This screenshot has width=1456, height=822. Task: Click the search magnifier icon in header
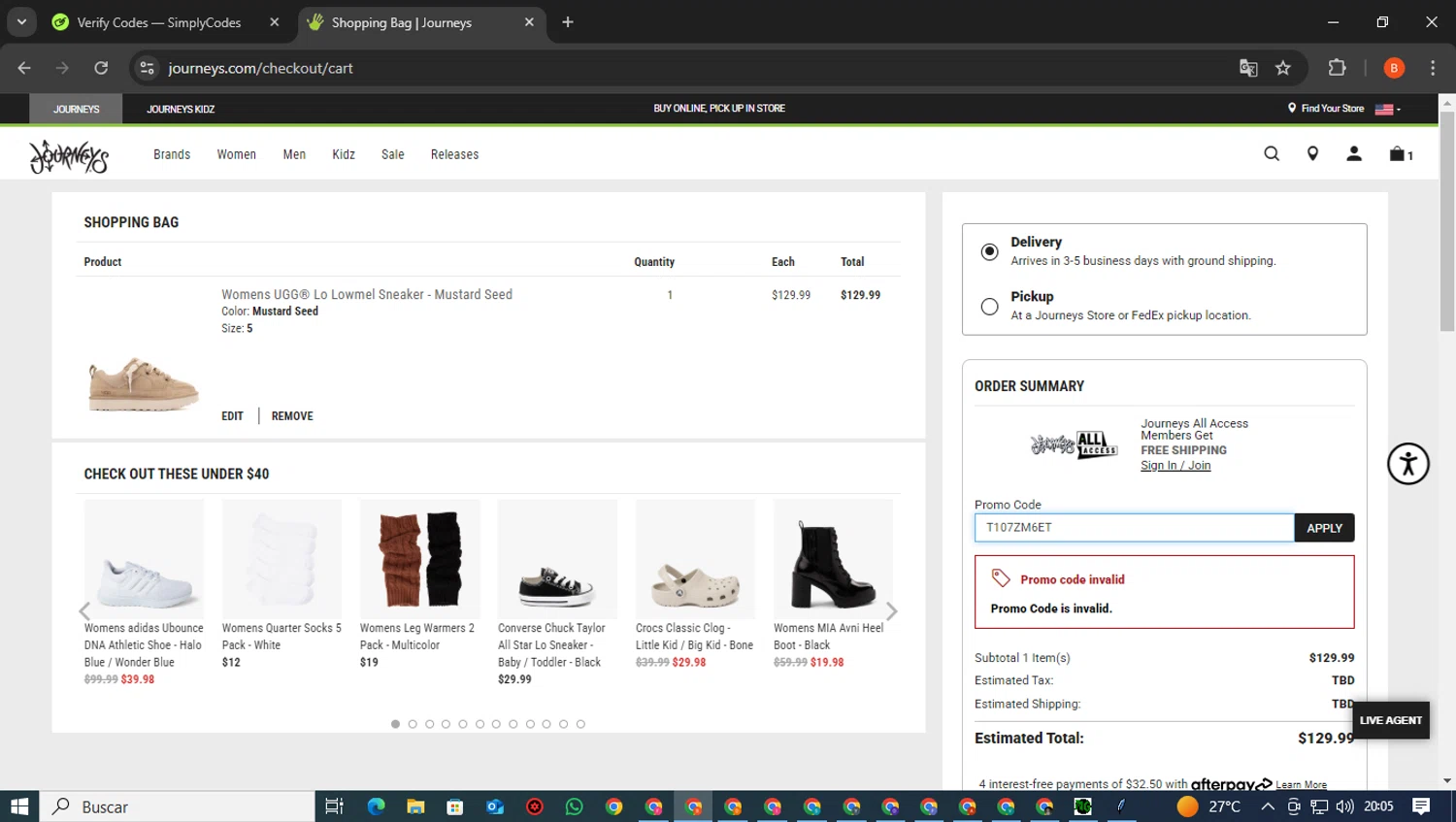(1272, 154)
